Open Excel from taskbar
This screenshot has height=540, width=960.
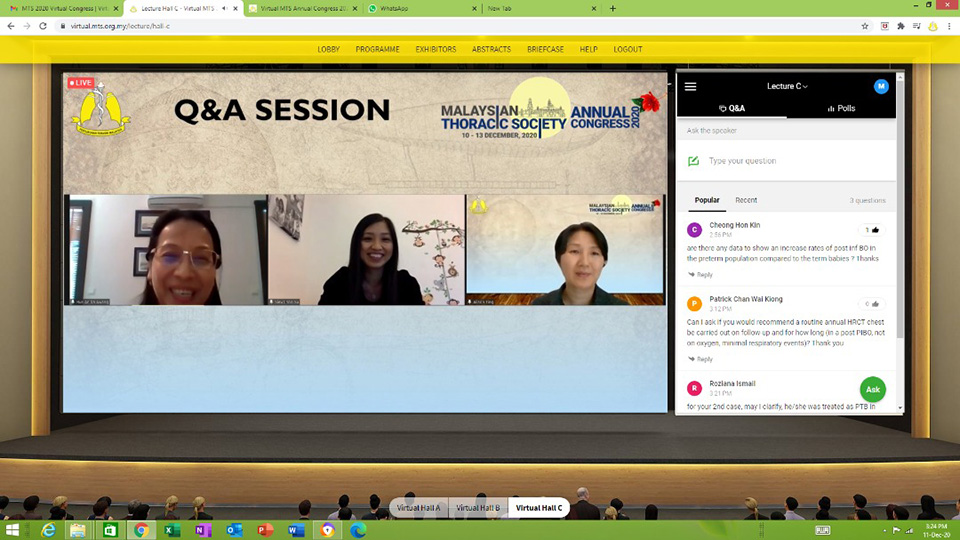(x=172, y=530)
